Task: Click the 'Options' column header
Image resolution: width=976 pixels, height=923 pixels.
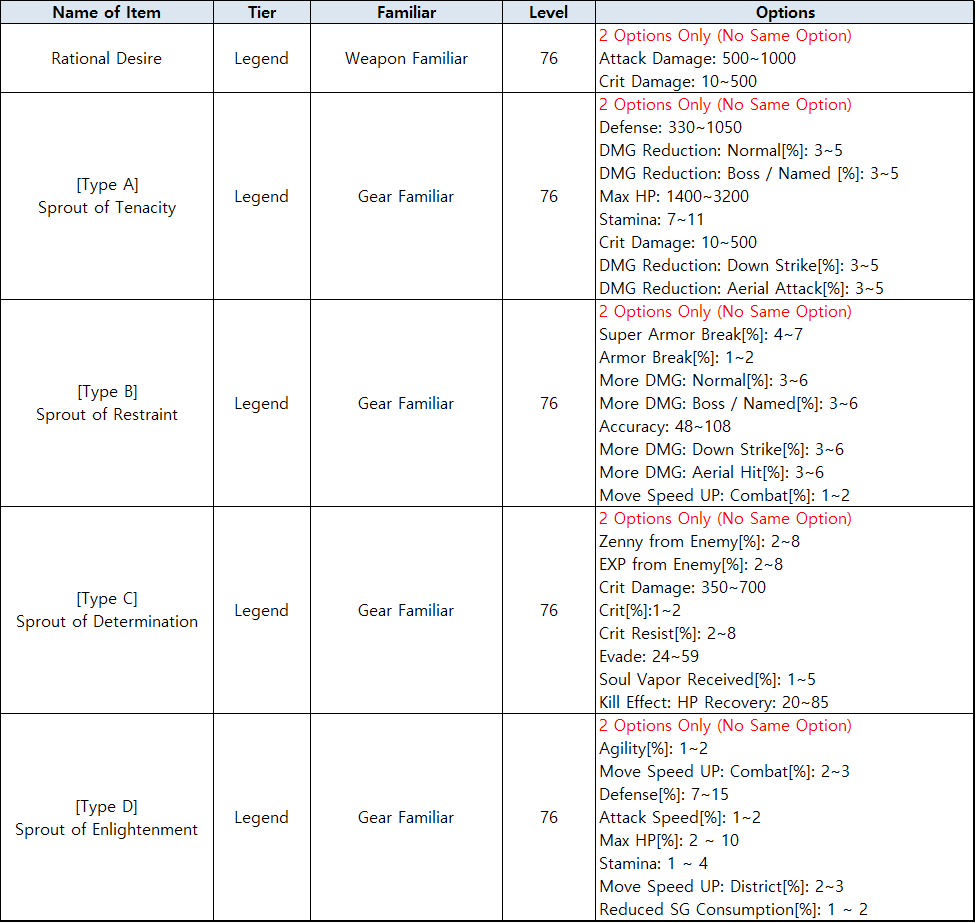Action: tap(785, 12)
